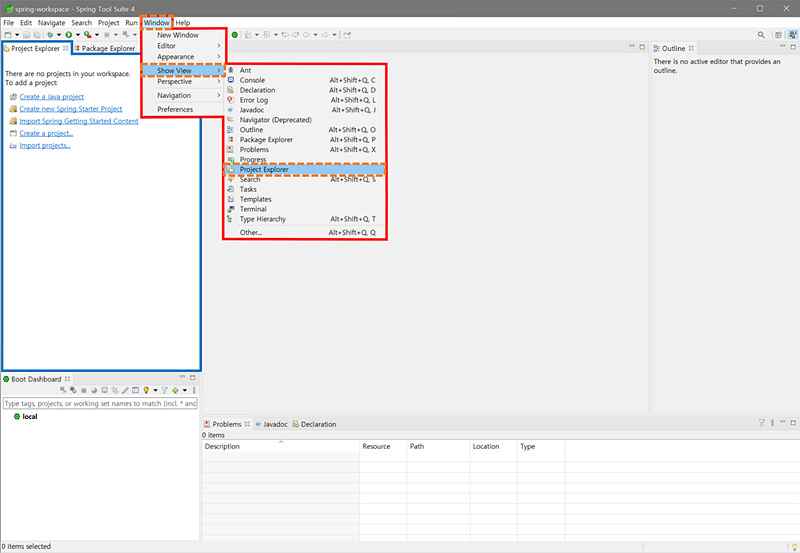
Task: Open dropdown arrow next to Run icon
Action: point(78,35)
